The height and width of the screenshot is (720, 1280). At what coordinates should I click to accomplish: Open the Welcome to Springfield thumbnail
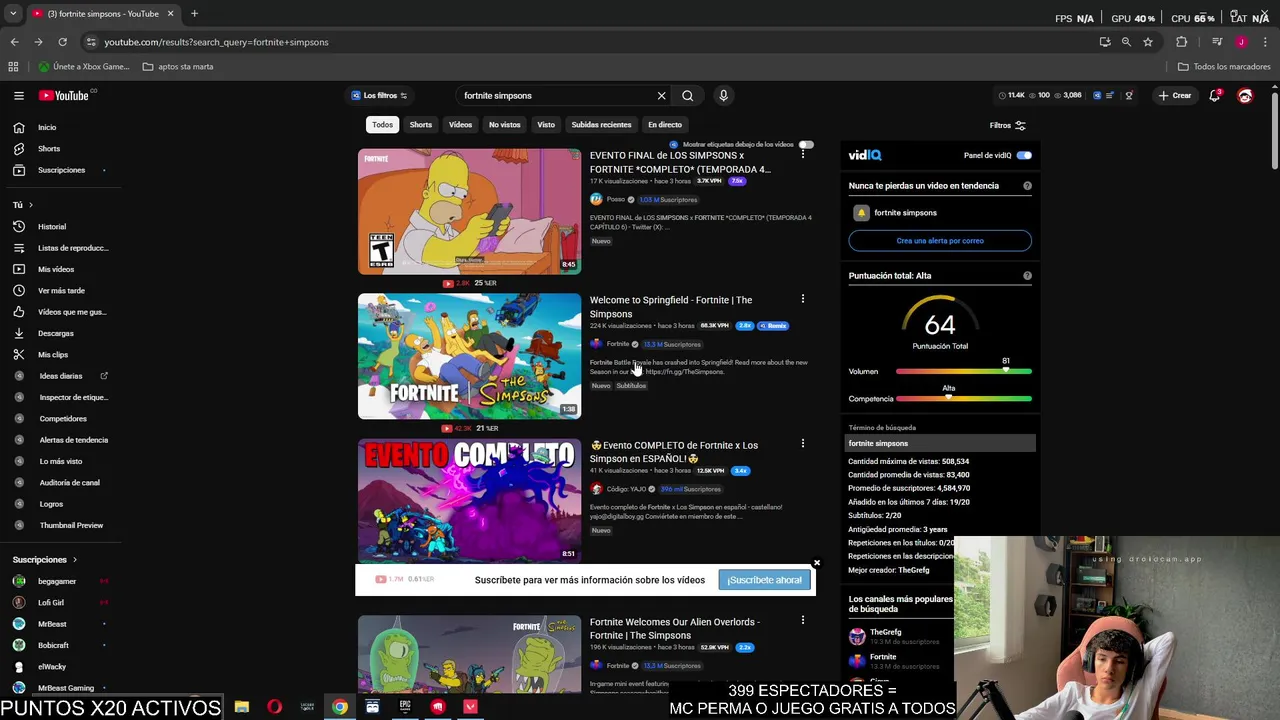coord(469,356)
